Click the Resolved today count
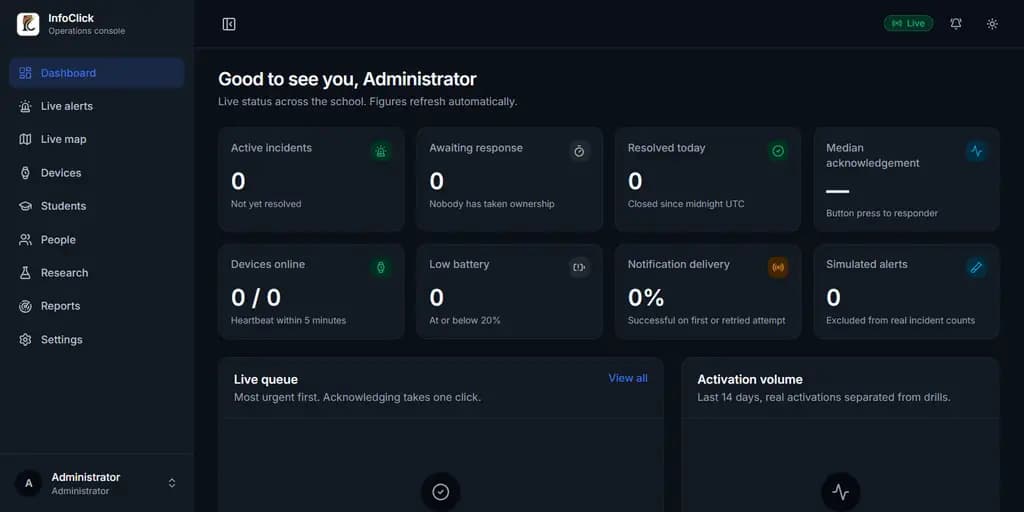The height and width of the screenshot is (512, 1024). point(635,181)
